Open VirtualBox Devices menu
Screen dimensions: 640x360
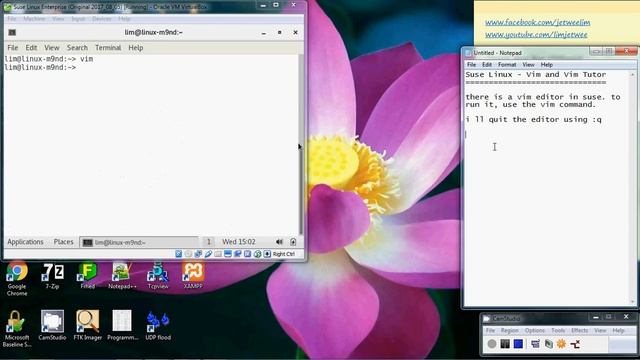[101, 19]
